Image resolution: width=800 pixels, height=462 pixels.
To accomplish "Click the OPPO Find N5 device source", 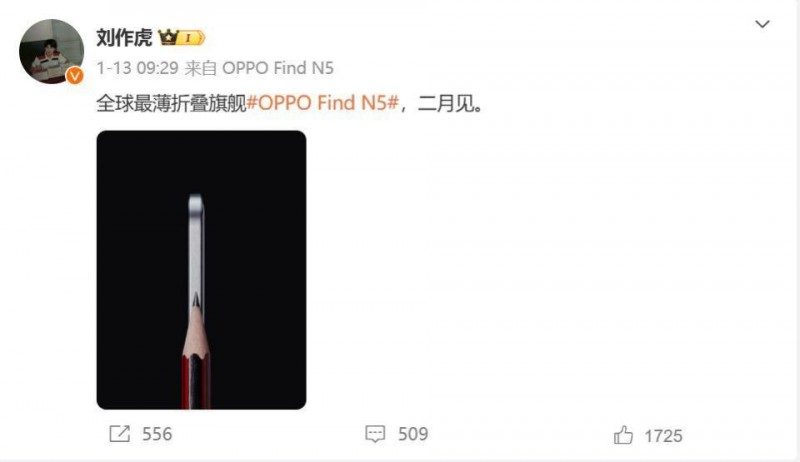I will [x=278, y=68].
